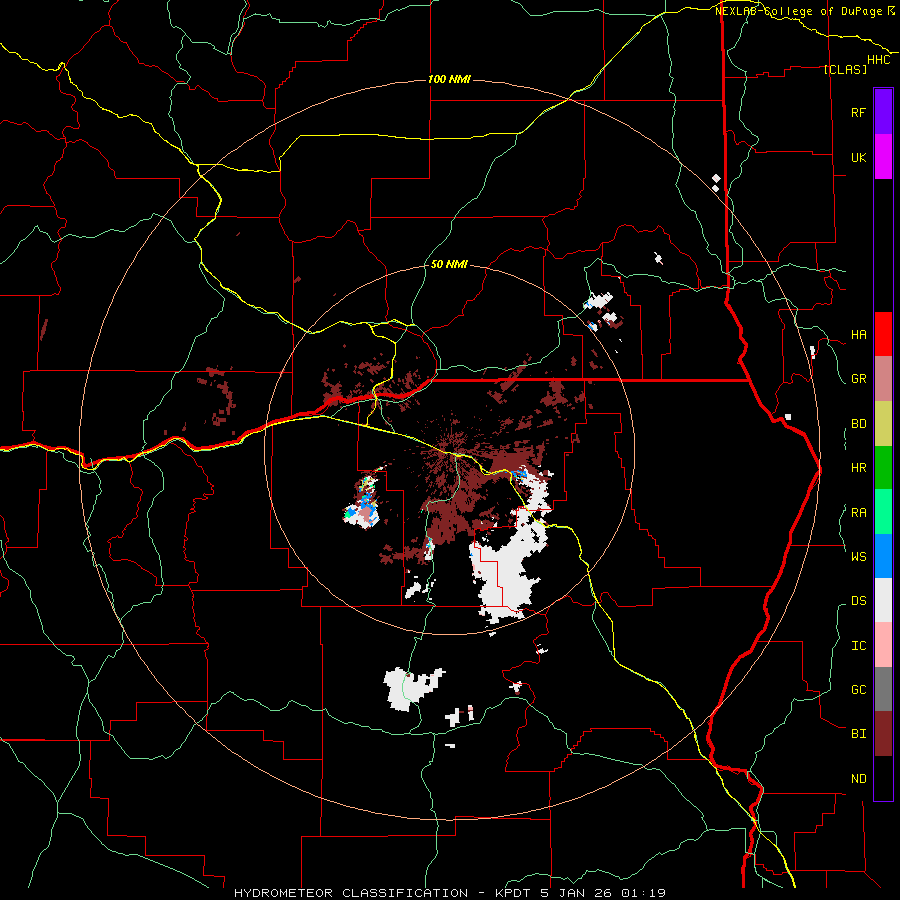
Task: Click the HR legend label
Action: (858, 468)
